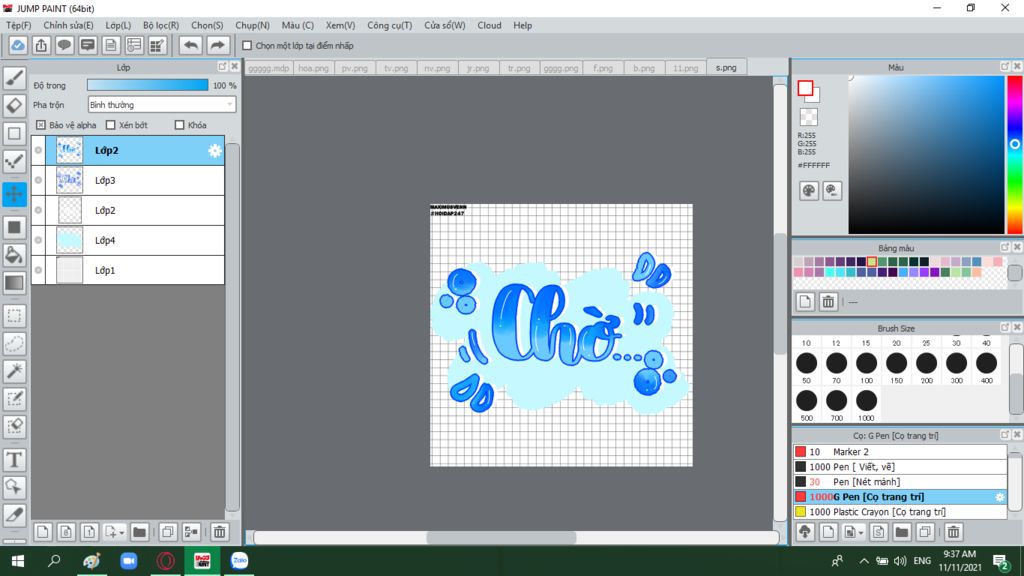The image size is (1024, 576).
Task: Select Plastic Crayon [Cọ trang trí] brush
Action: click(900, 512)
